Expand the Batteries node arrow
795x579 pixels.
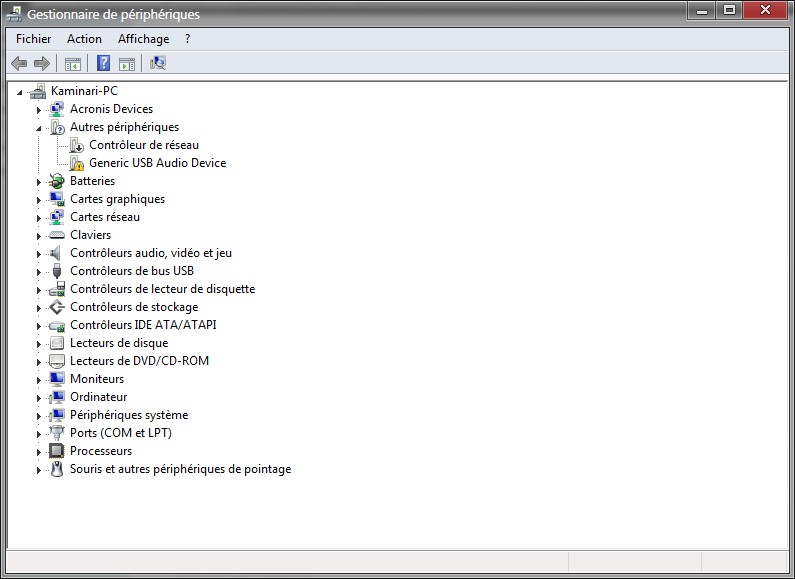pyautogui.click(x=39, y=182)
